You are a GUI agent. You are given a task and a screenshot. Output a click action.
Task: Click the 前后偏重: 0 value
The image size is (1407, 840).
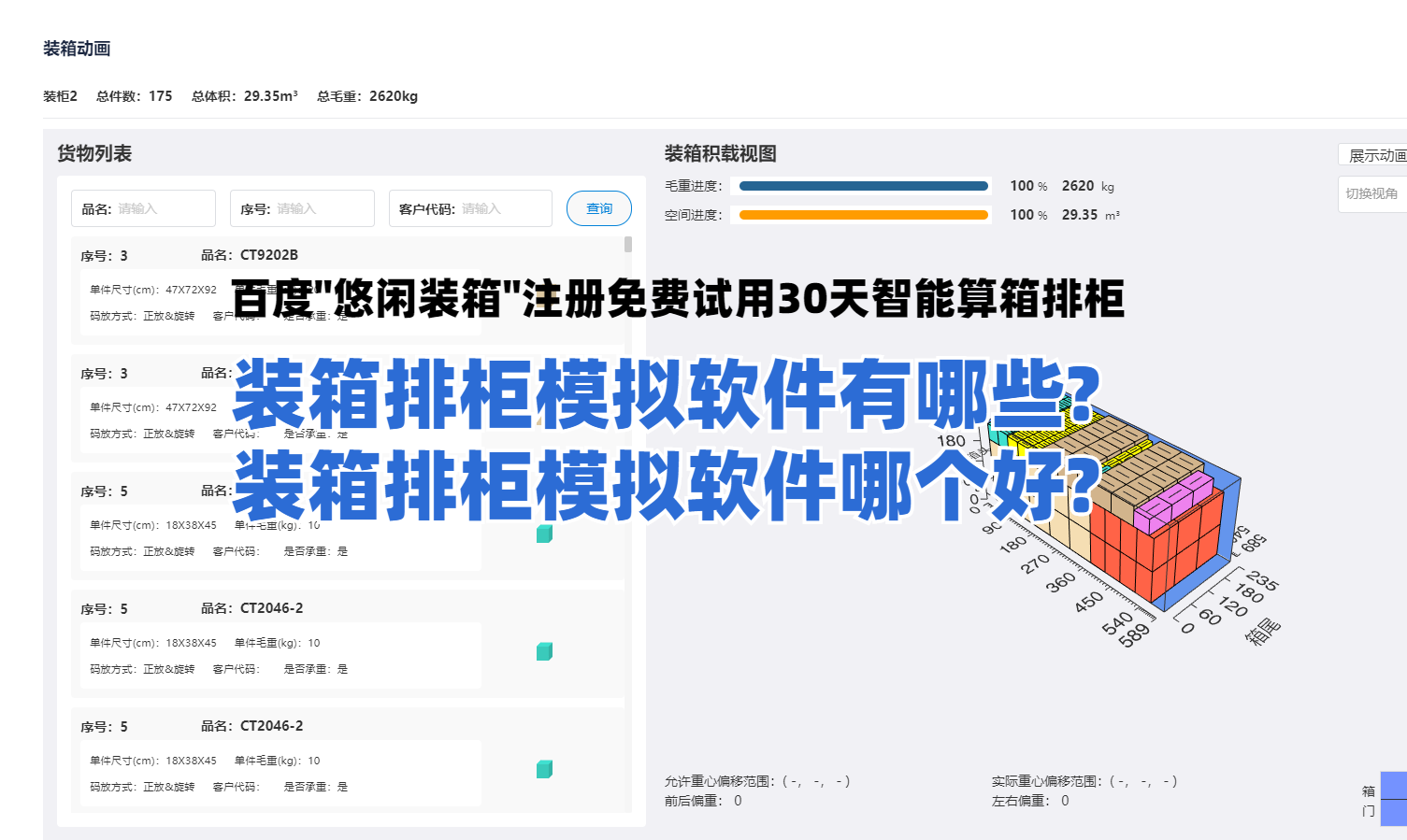coord(703,801)
